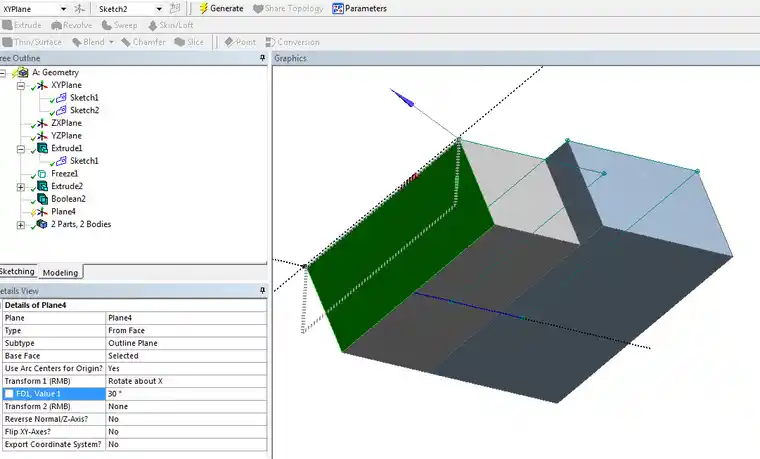Image resolution: width=760 pixels, height=459 pixels.
Task: Select the Chamfer tool
Action: [x=143, y=42]
